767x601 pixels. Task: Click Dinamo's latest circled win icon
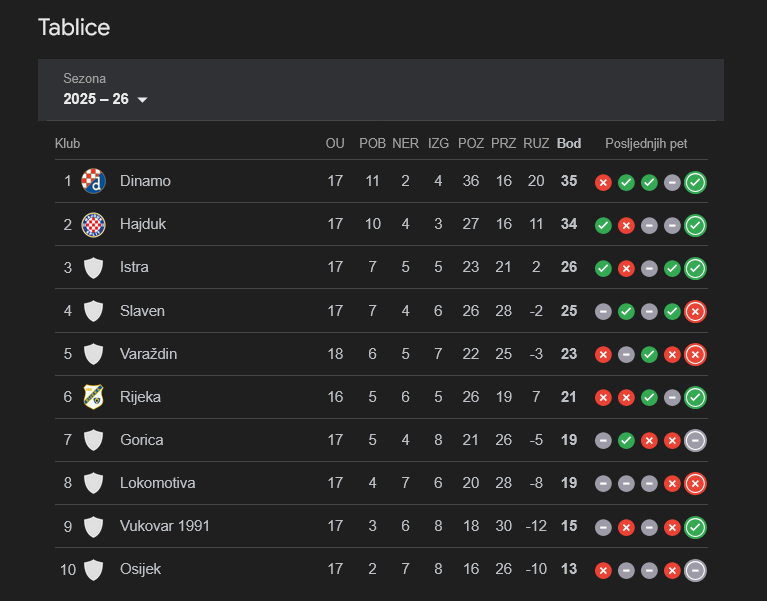click(x=696, y=182)
